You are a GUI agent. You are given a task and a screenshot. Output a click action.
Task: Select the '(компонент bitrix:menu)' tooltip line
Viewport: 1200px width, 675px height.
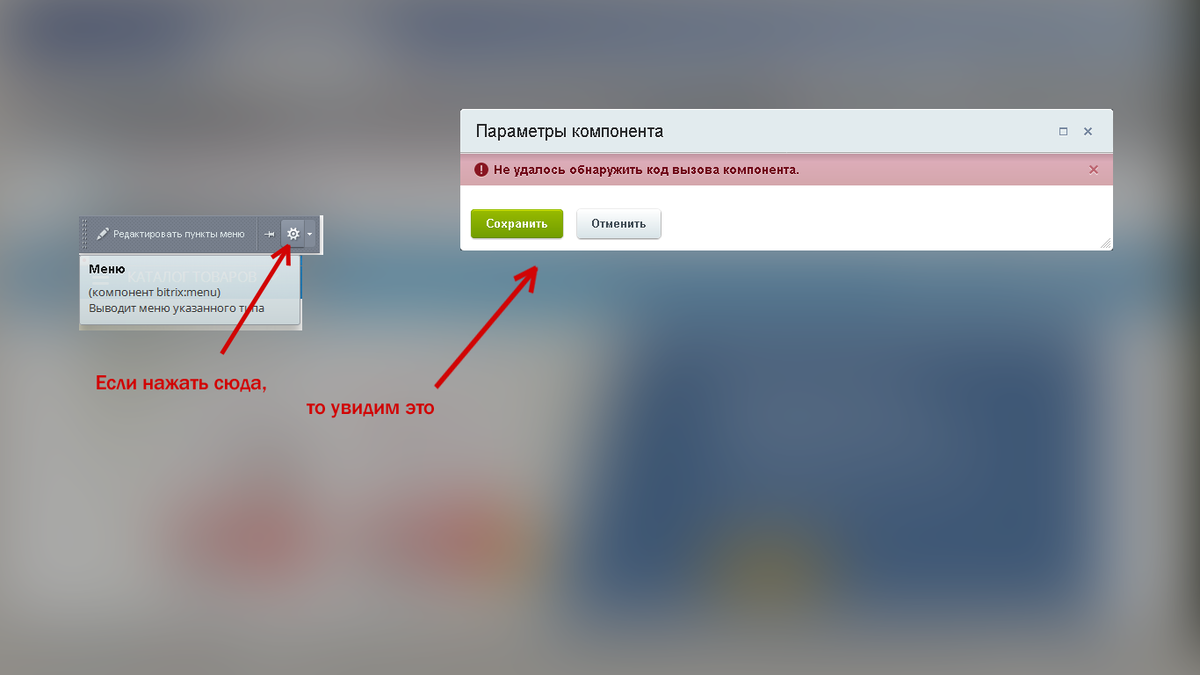tap(154, 292)
